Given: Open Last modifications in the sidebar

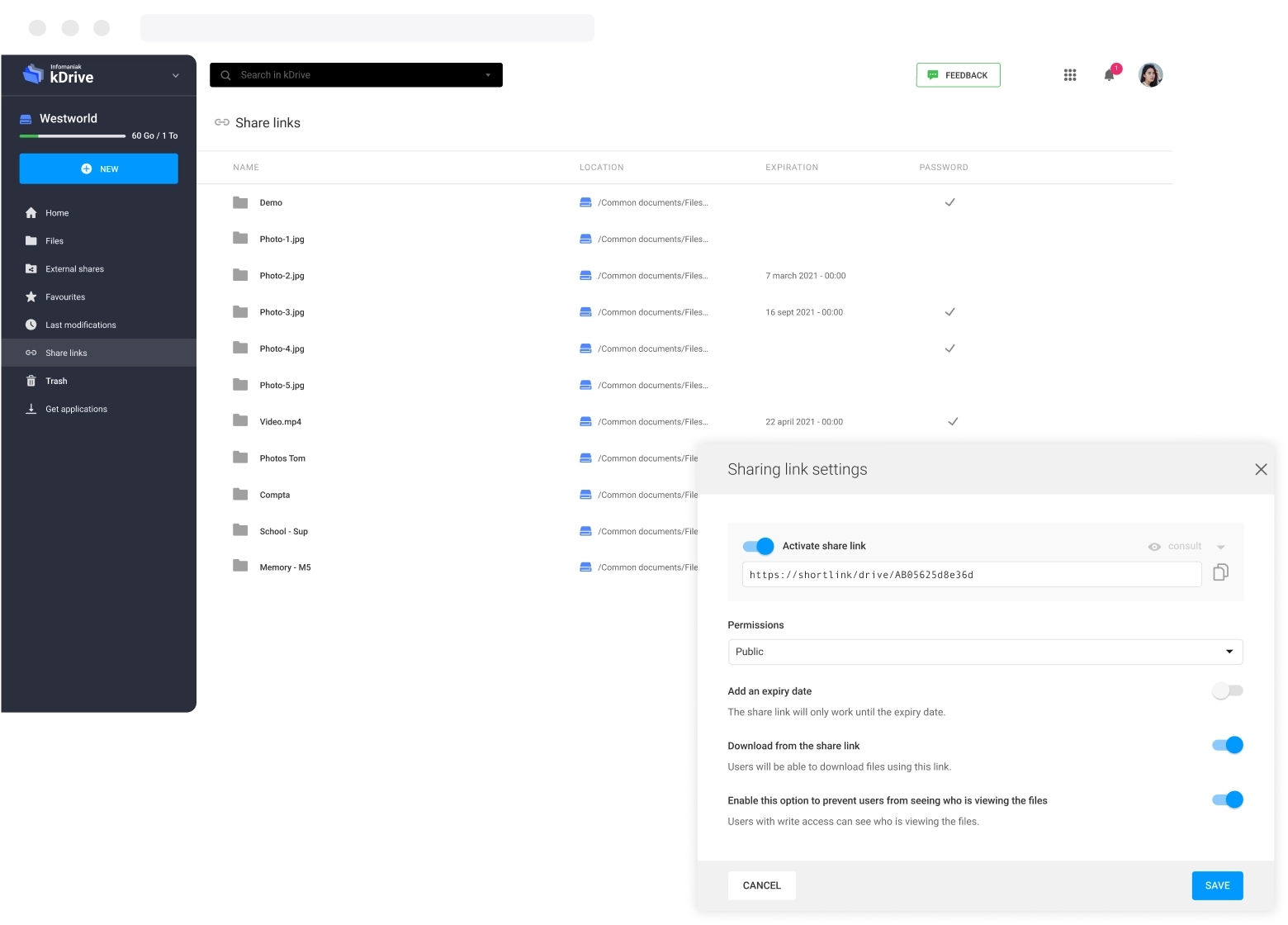Looking at the screenshot, I should click(99, 325).
